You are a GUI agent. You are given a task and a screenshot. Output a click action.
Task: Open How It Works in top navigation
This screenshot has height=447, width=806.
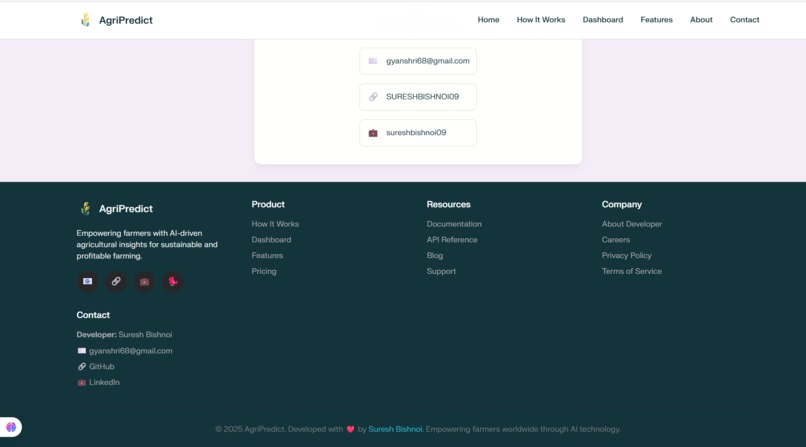click(x=541, y=20)
